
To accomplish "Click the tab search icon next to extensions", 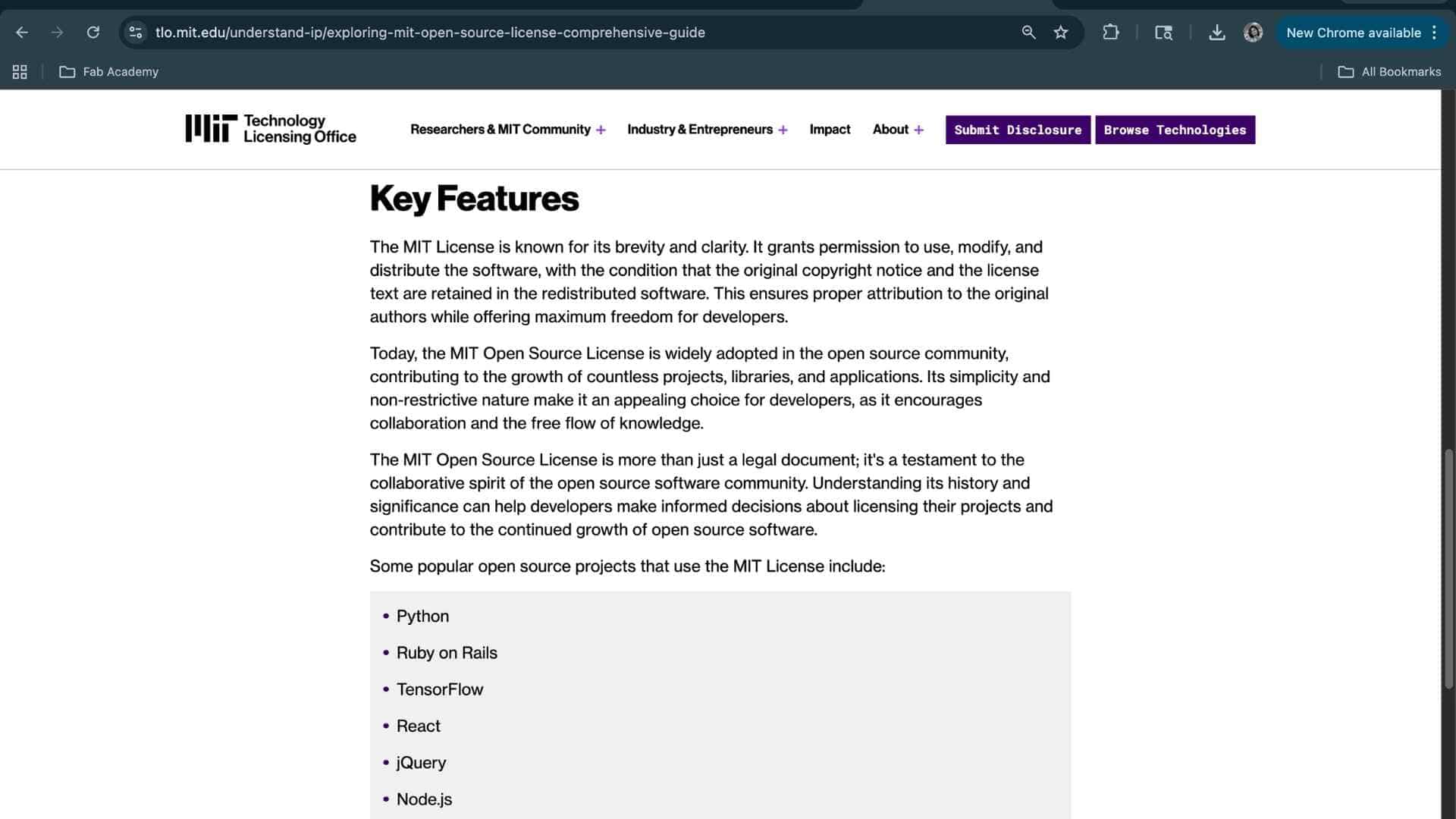I will 1163,33.
